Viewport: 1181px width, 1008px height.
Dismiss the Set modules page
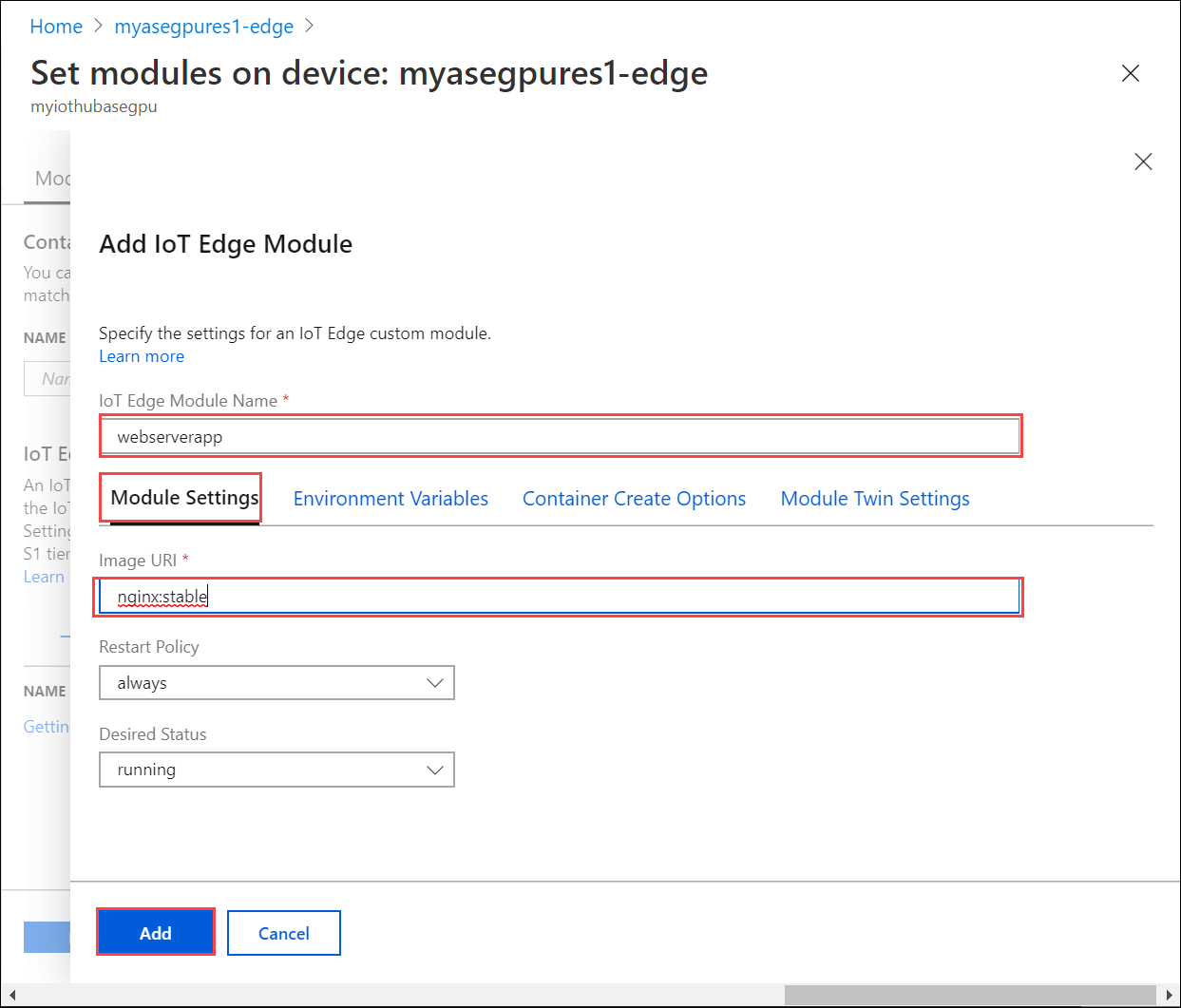pyautogui.click(x=1131, y=72)
